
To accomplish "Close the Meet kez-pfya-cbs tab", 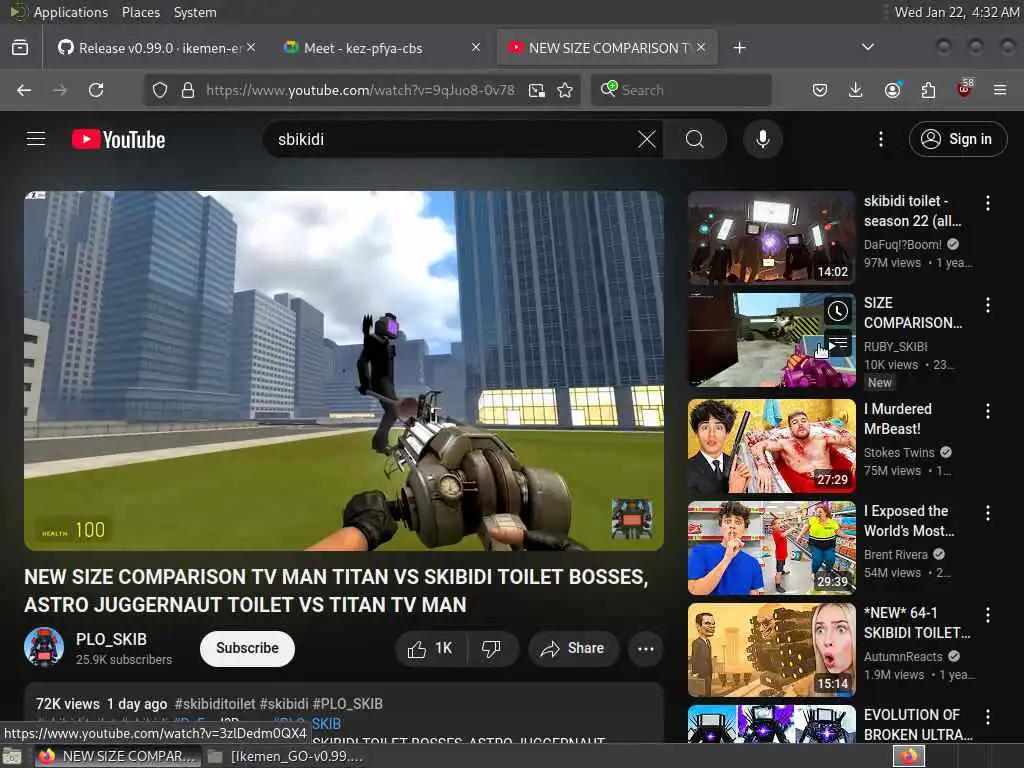I will tap(476, 47).
